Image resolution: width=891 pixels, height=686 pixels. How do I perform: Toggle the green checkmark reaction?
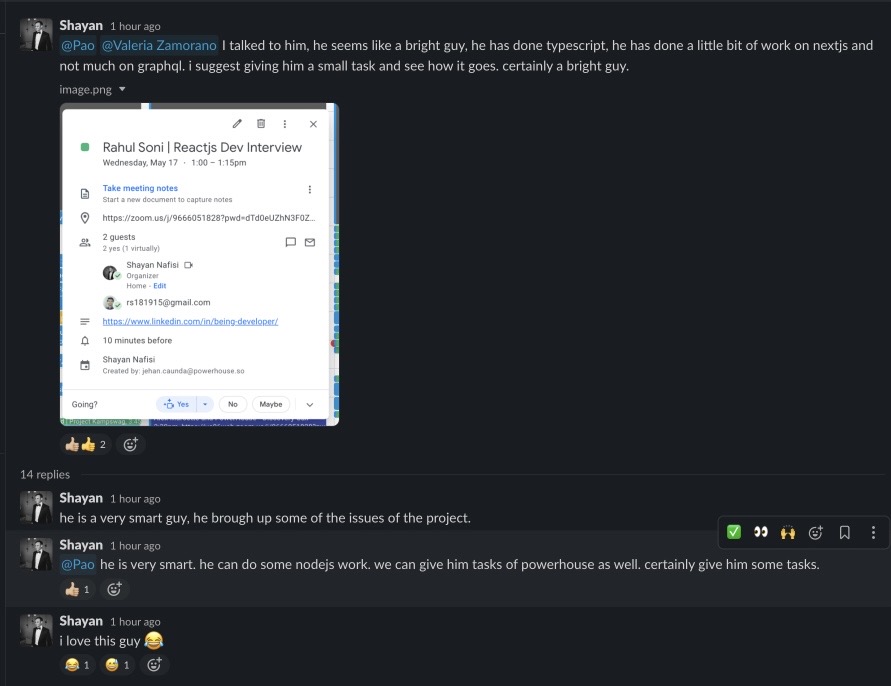pyautogui.click(x=733, y=533)
